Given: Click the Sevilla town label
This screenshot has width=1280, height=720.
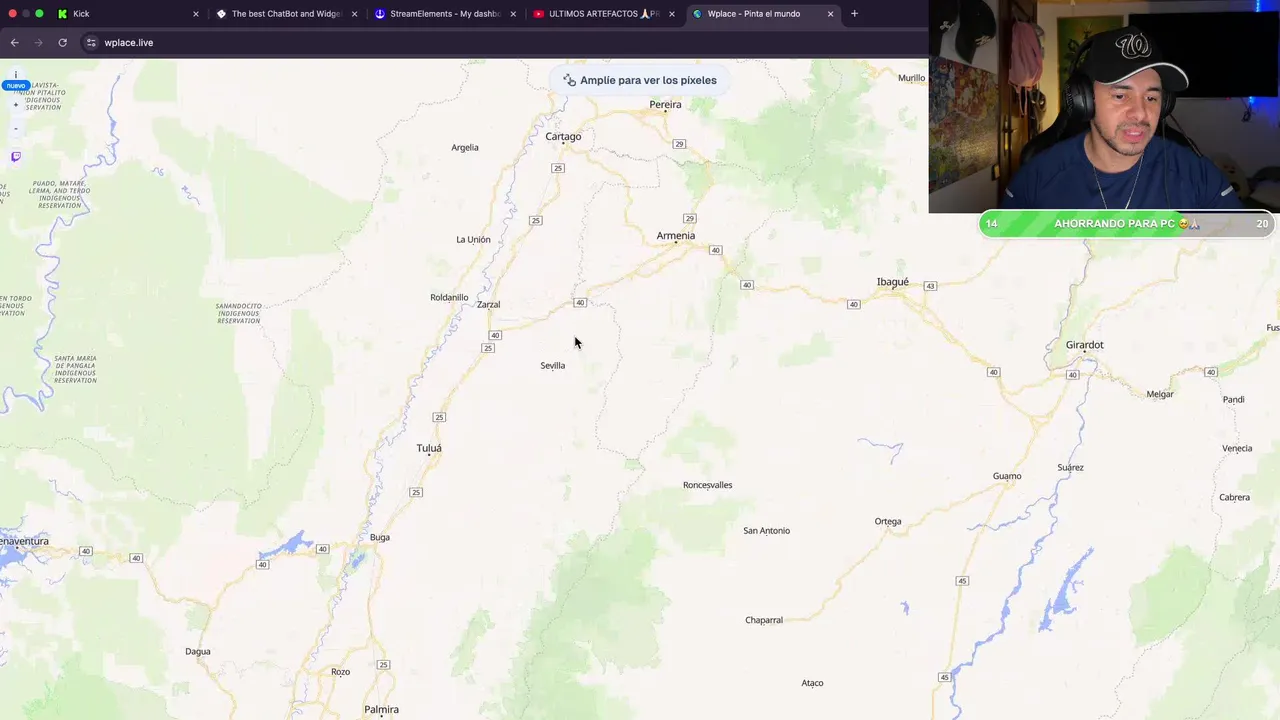Looking at the screenshot, I should (x=552, y=366).
